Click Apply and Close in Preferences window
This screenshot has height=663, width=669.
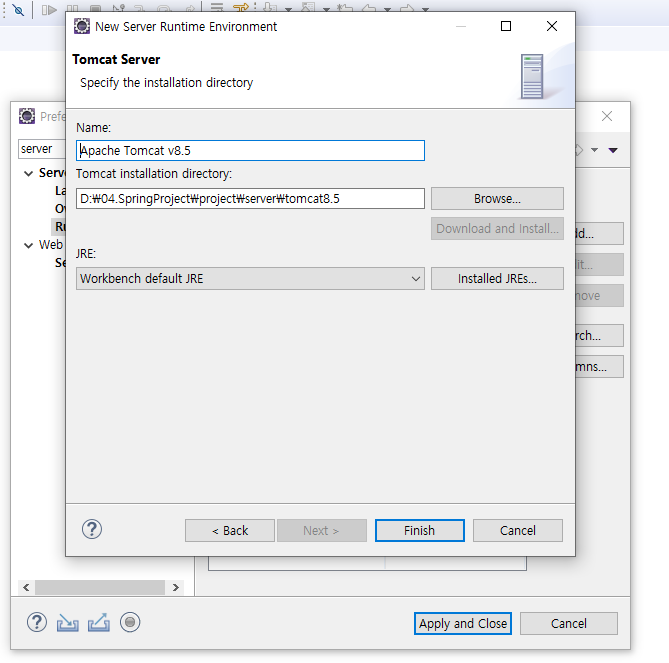click(x=462, y=623)
